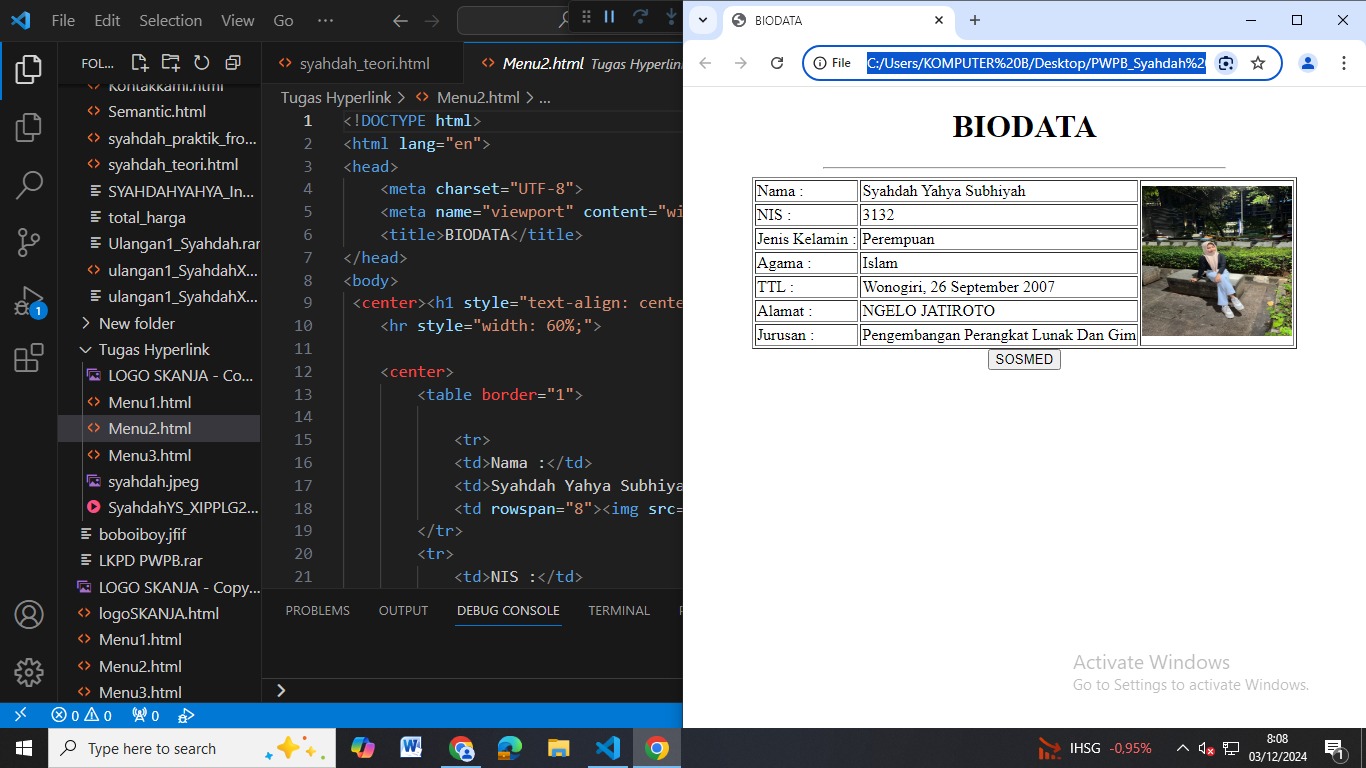Click the New Folder icon in Explorer
1366x768 pixels.
point(171,63)
